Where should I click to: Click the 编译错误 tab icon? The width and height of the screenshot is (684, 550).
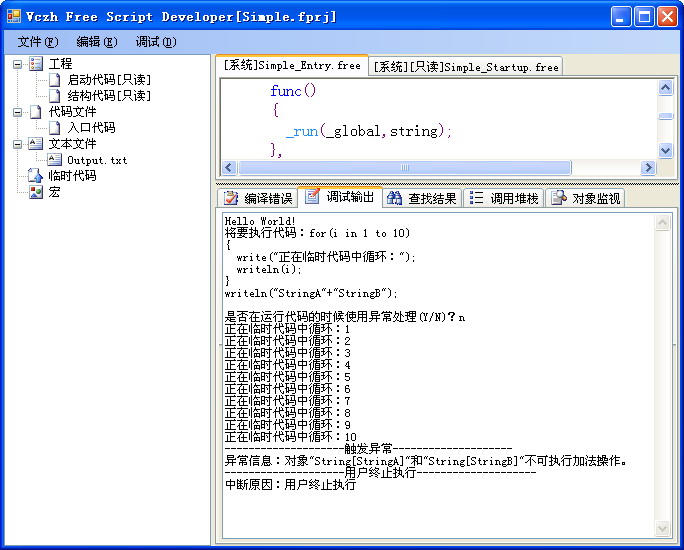tap(231, 198)
